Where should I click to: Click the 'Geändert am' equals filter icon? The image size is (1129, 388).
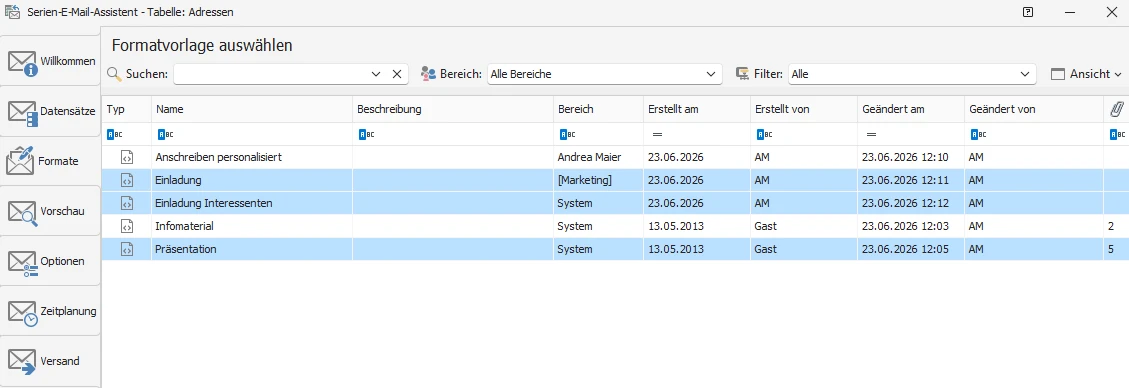[x=872, y=135]
